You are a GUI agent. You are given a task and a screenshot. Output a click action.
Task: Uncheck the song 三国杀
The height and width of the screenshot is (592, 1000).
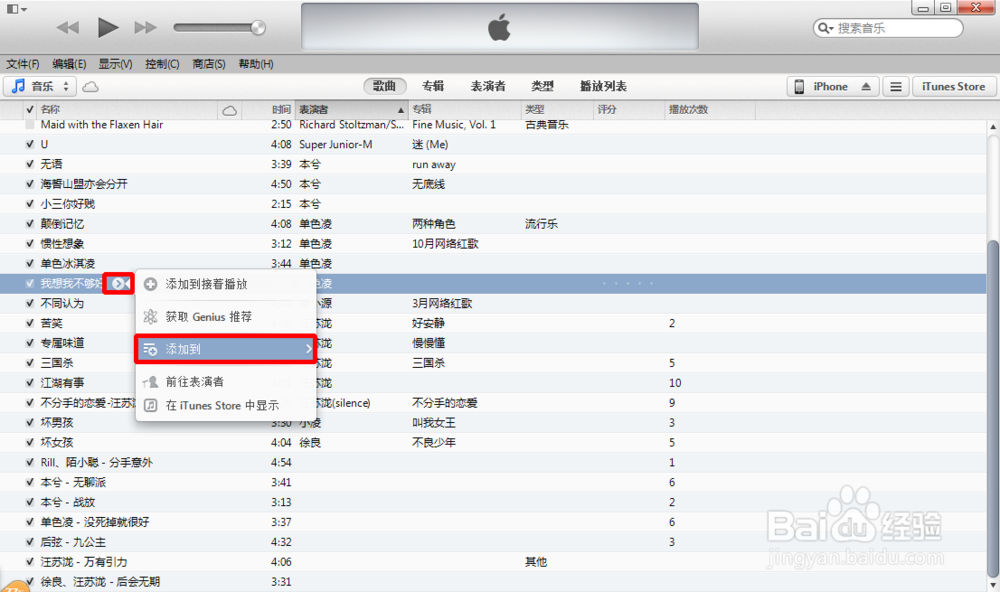(30, 362)
